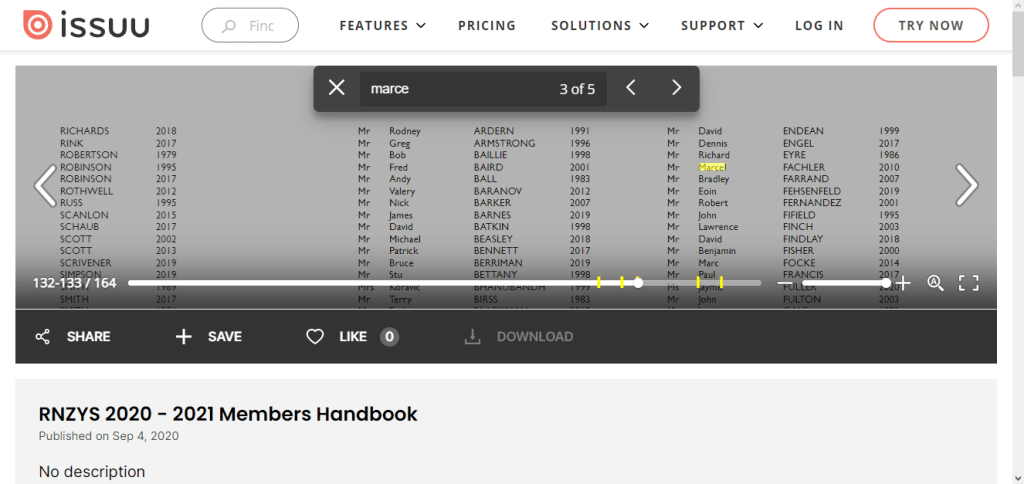
Task: Go to the Pricing page
Action: (x=487, y=25)
